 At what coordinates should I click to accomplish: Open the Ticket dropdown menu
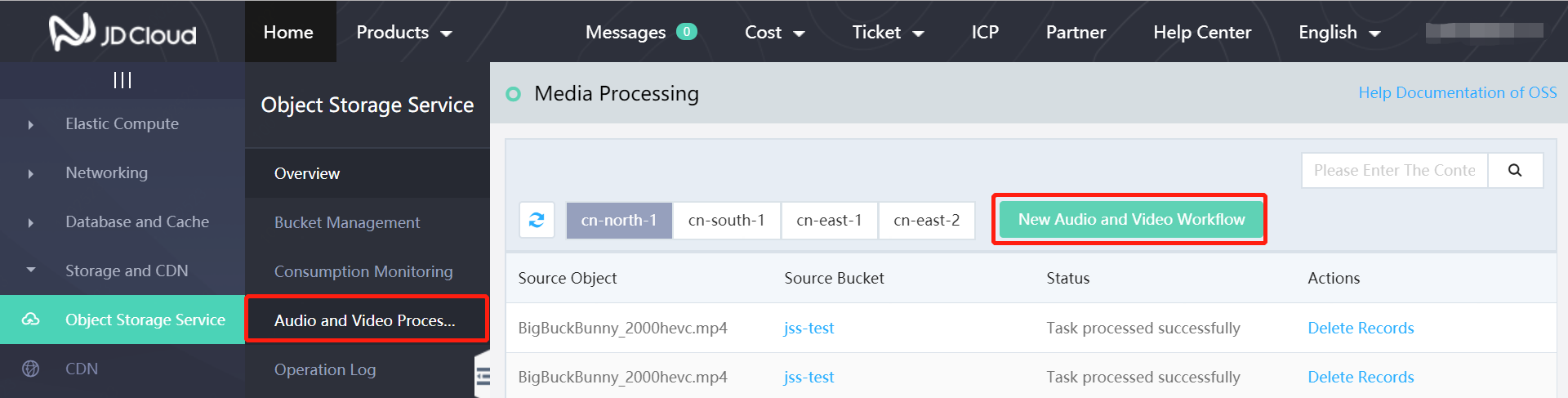click(888, 32)
